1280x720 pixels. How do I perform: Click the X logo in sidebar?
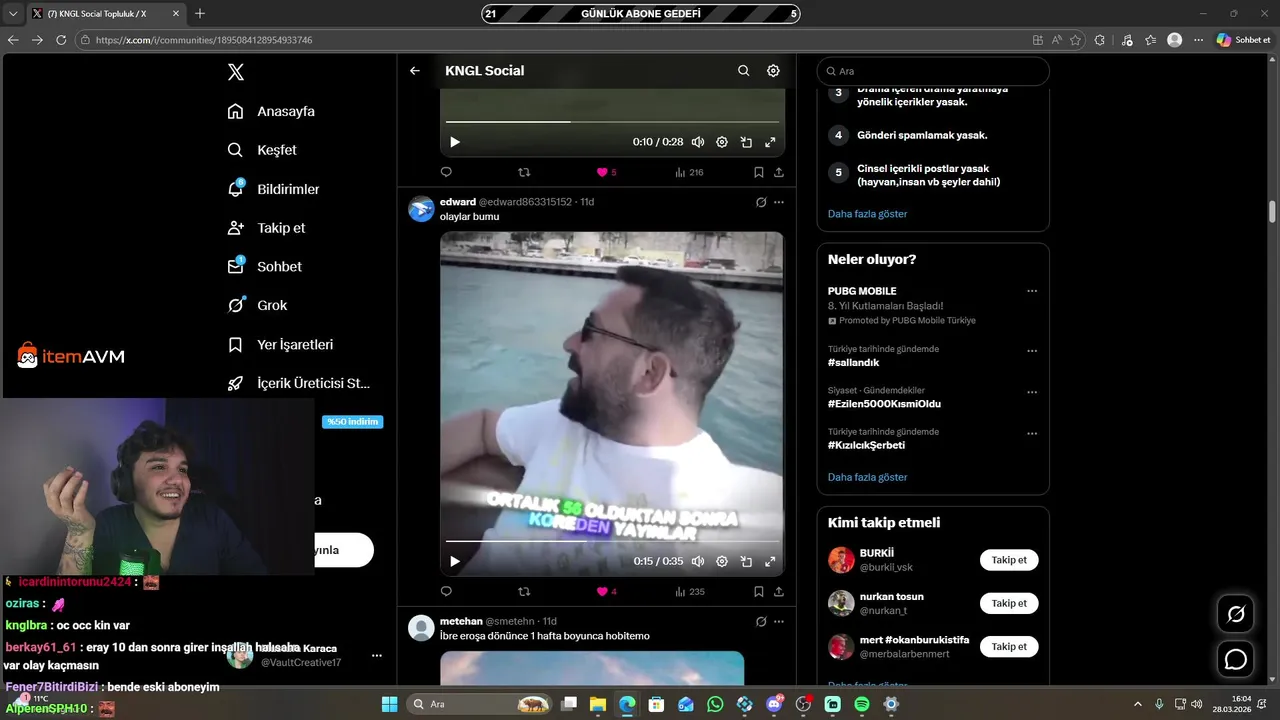[x=236, y=72]
